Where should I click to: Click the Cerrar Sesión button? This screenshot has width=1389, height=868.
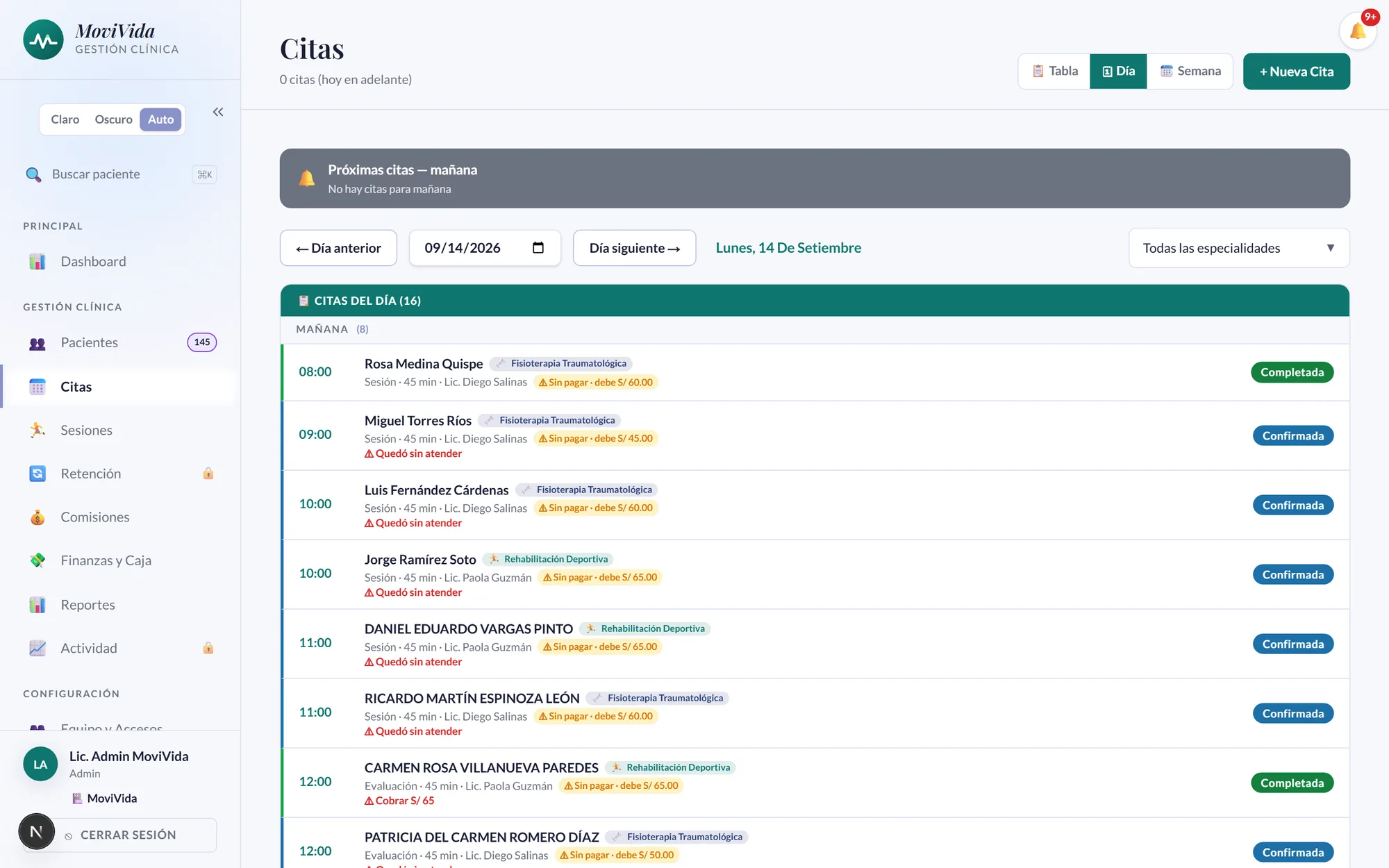(x=120, y=835)
